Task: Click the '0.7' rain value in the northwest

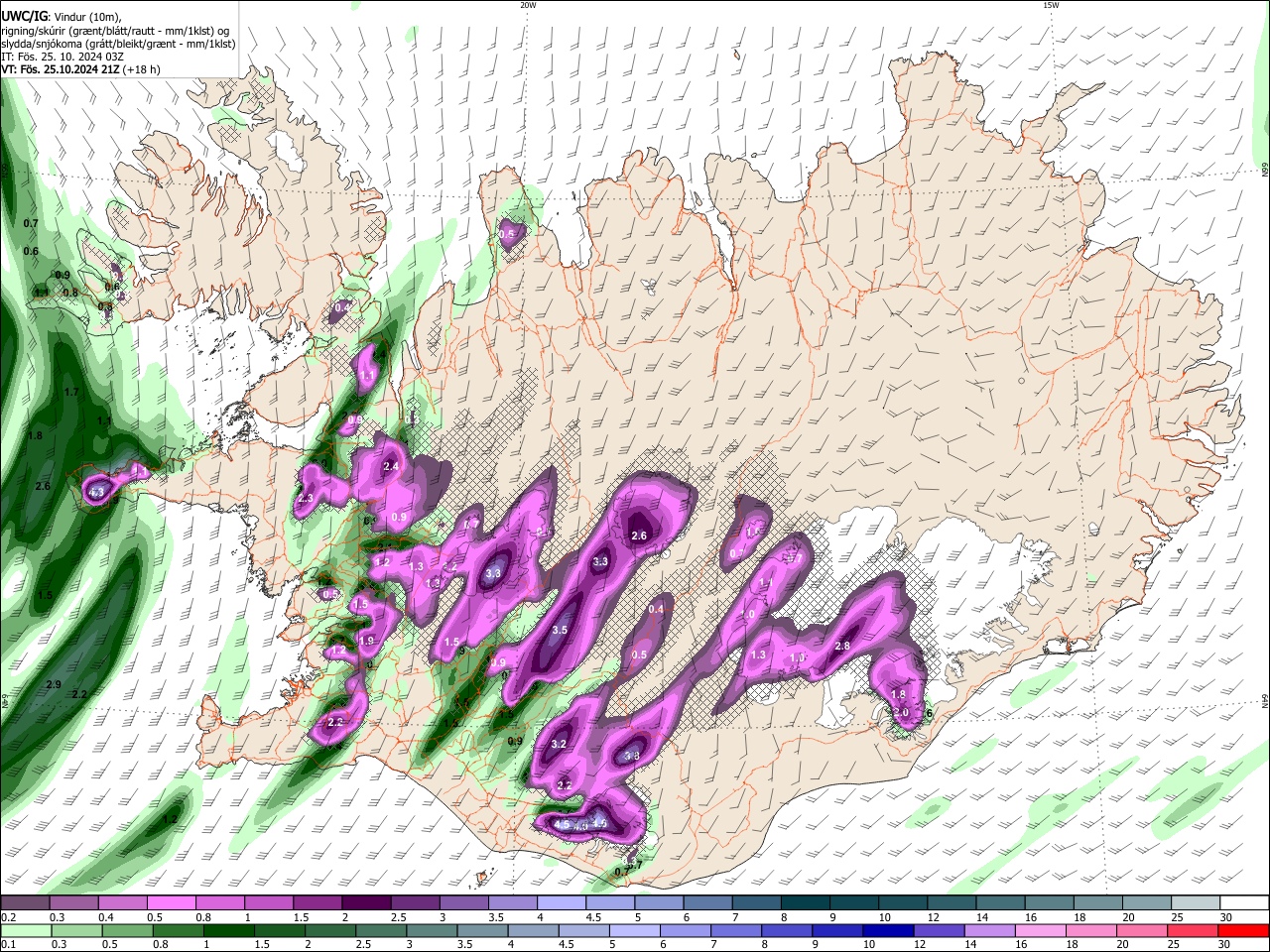Action: 31,224
